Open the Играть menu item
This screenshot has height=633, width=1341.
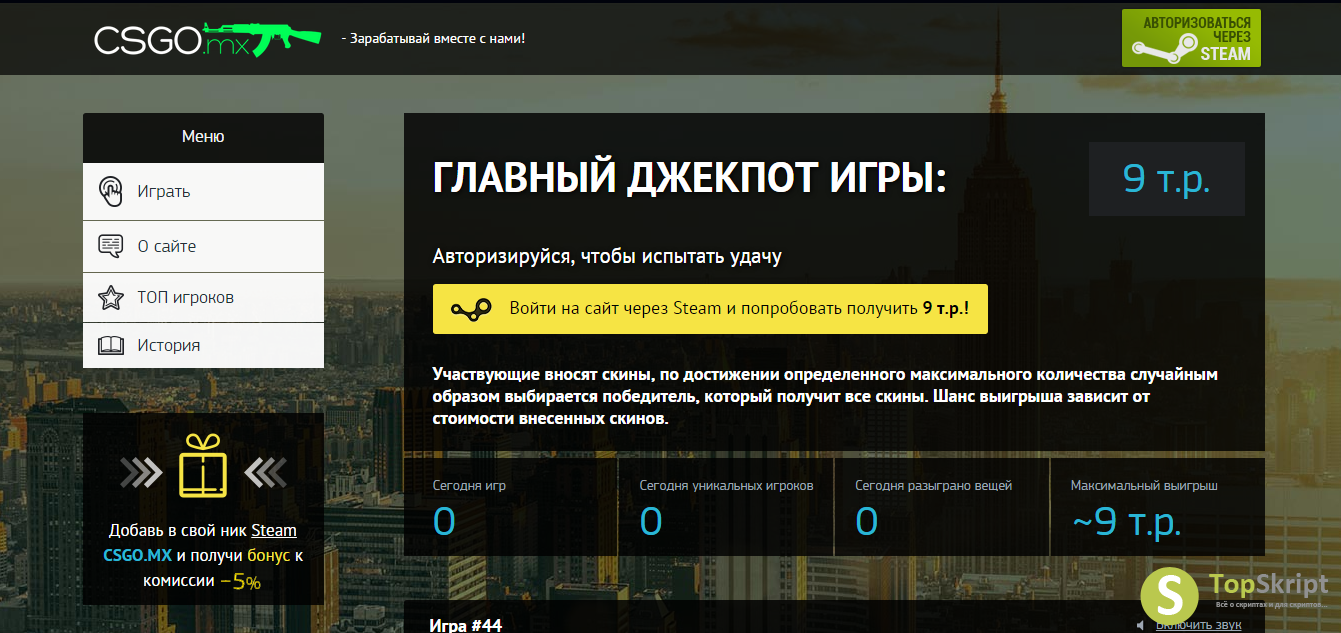(x=203, y=191)
